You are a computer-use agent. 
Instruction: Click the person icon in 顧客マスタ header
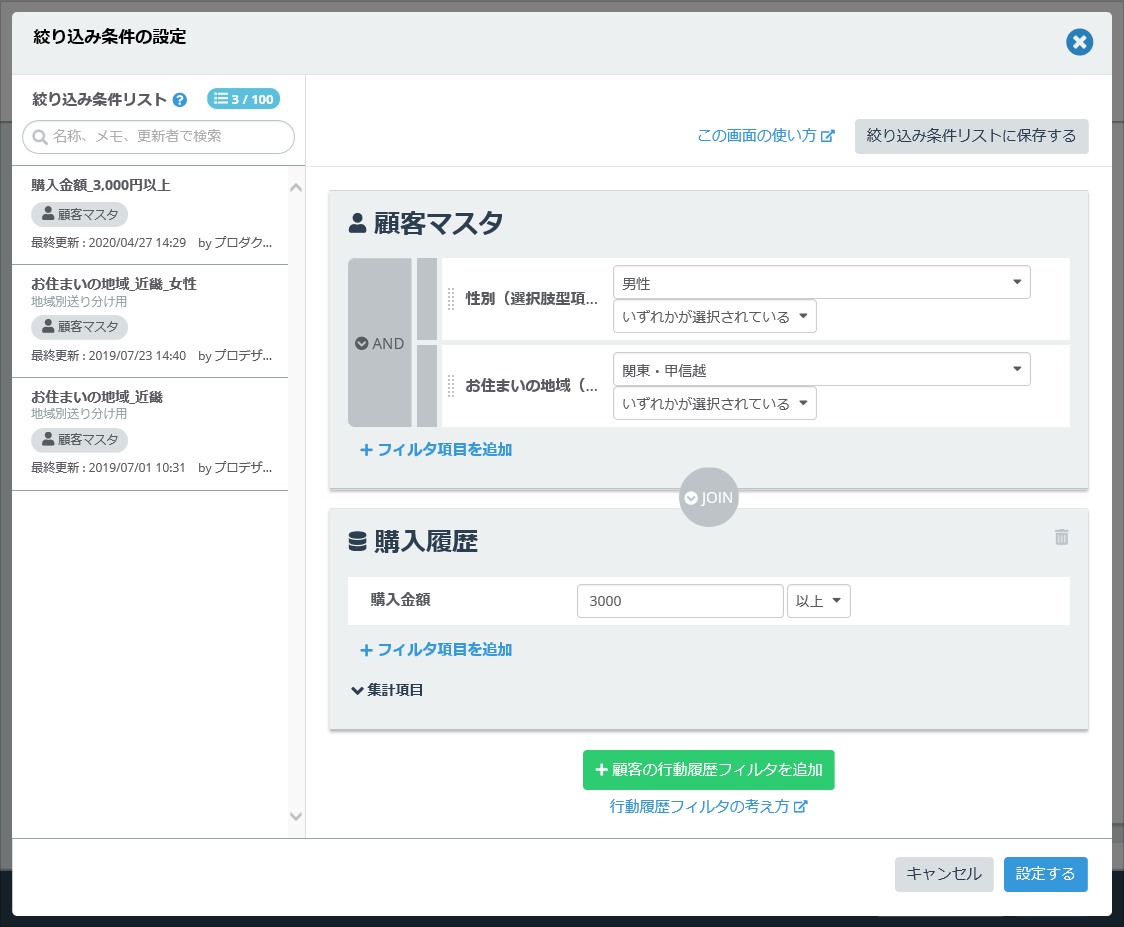coord(359,222)
